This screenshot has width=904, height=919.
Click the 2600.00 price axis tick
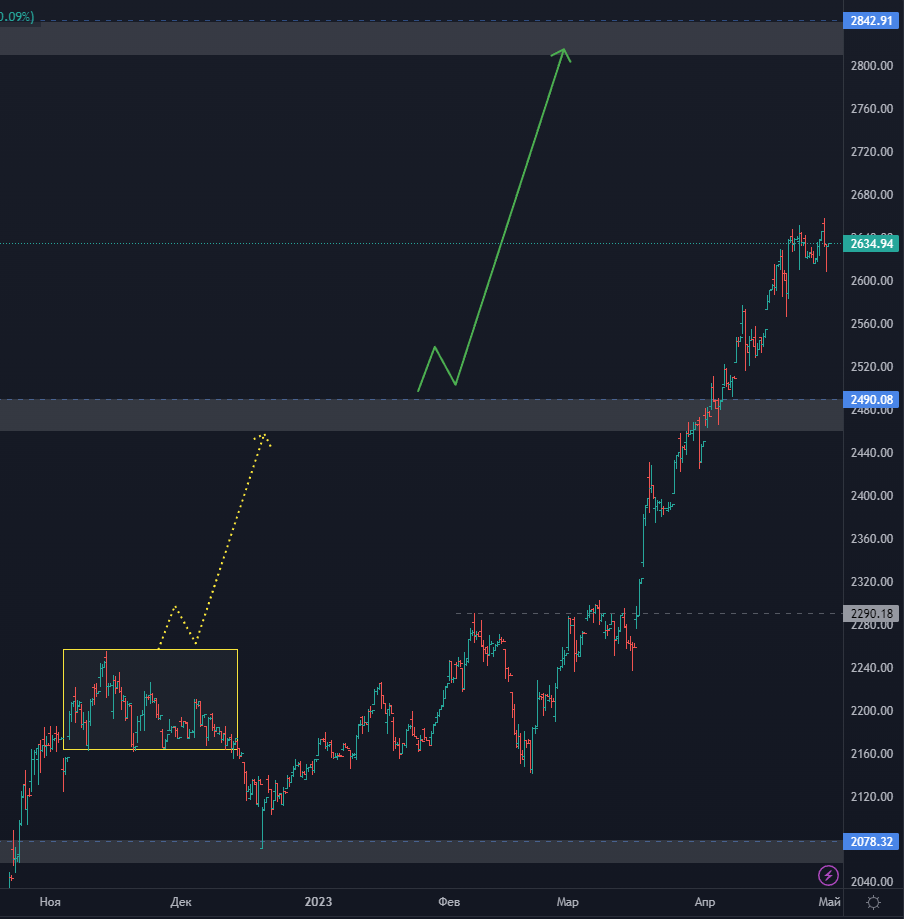pos(872,281)
